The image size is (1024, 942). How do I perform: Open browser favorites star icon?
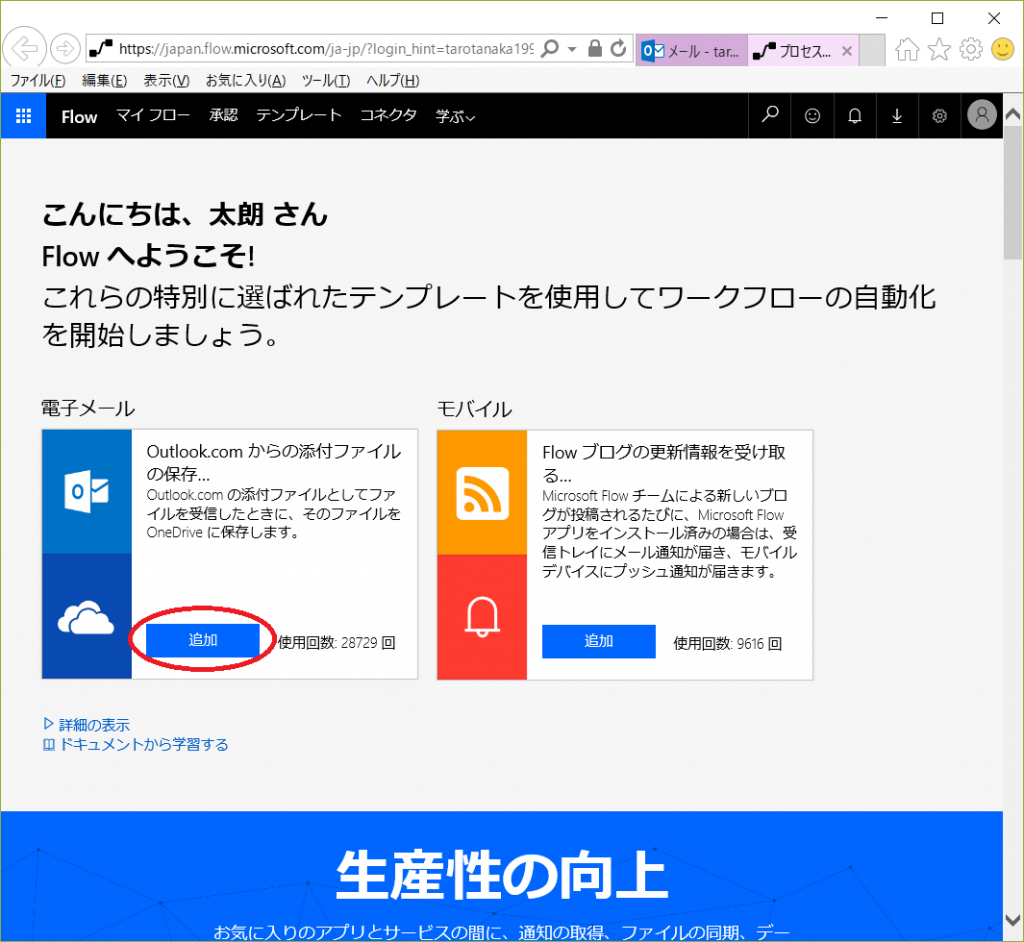coord(939,49)
